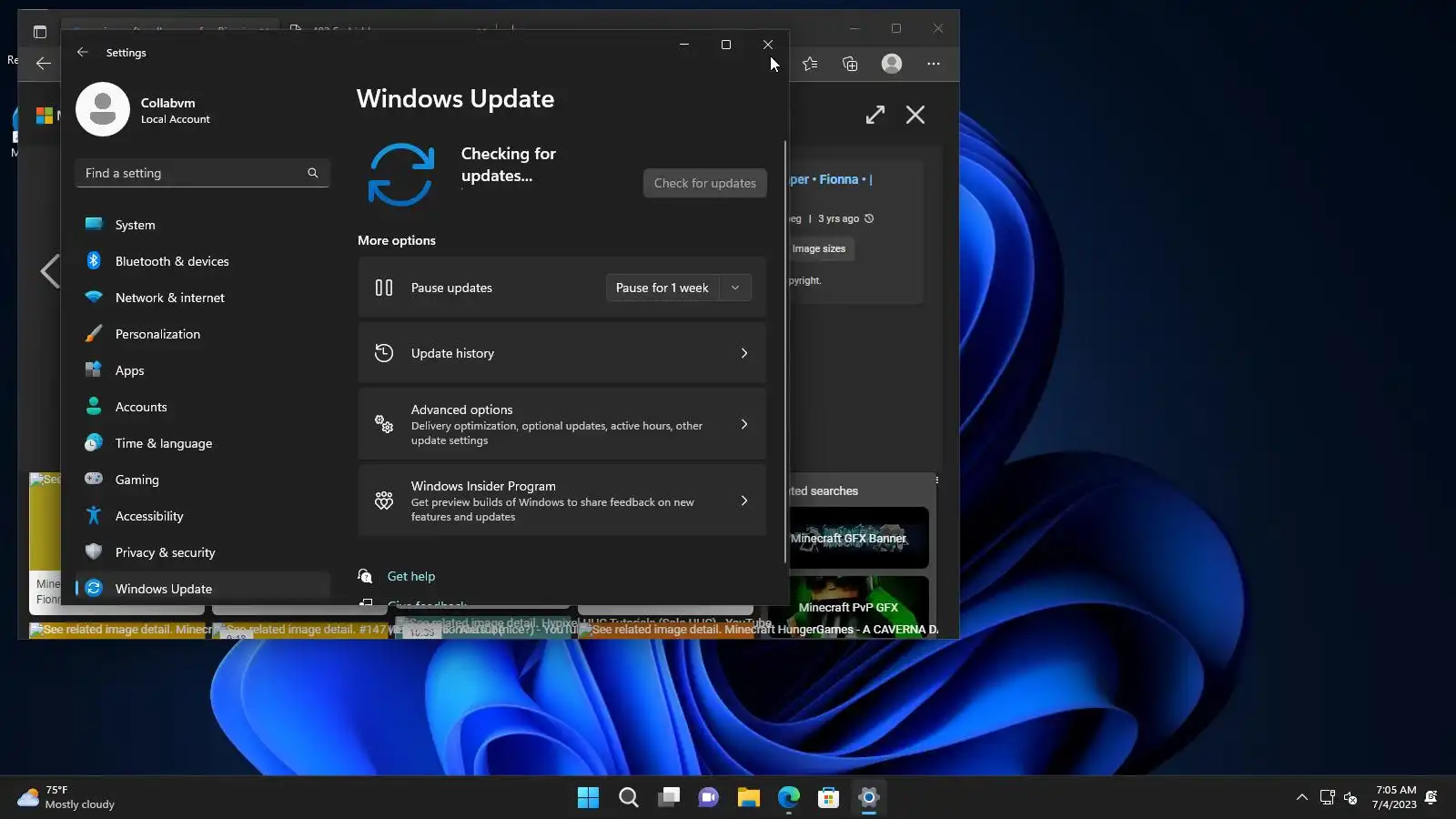Click the Windows Update page heading
Viewport: 1456px width, 819px height.
455,98
